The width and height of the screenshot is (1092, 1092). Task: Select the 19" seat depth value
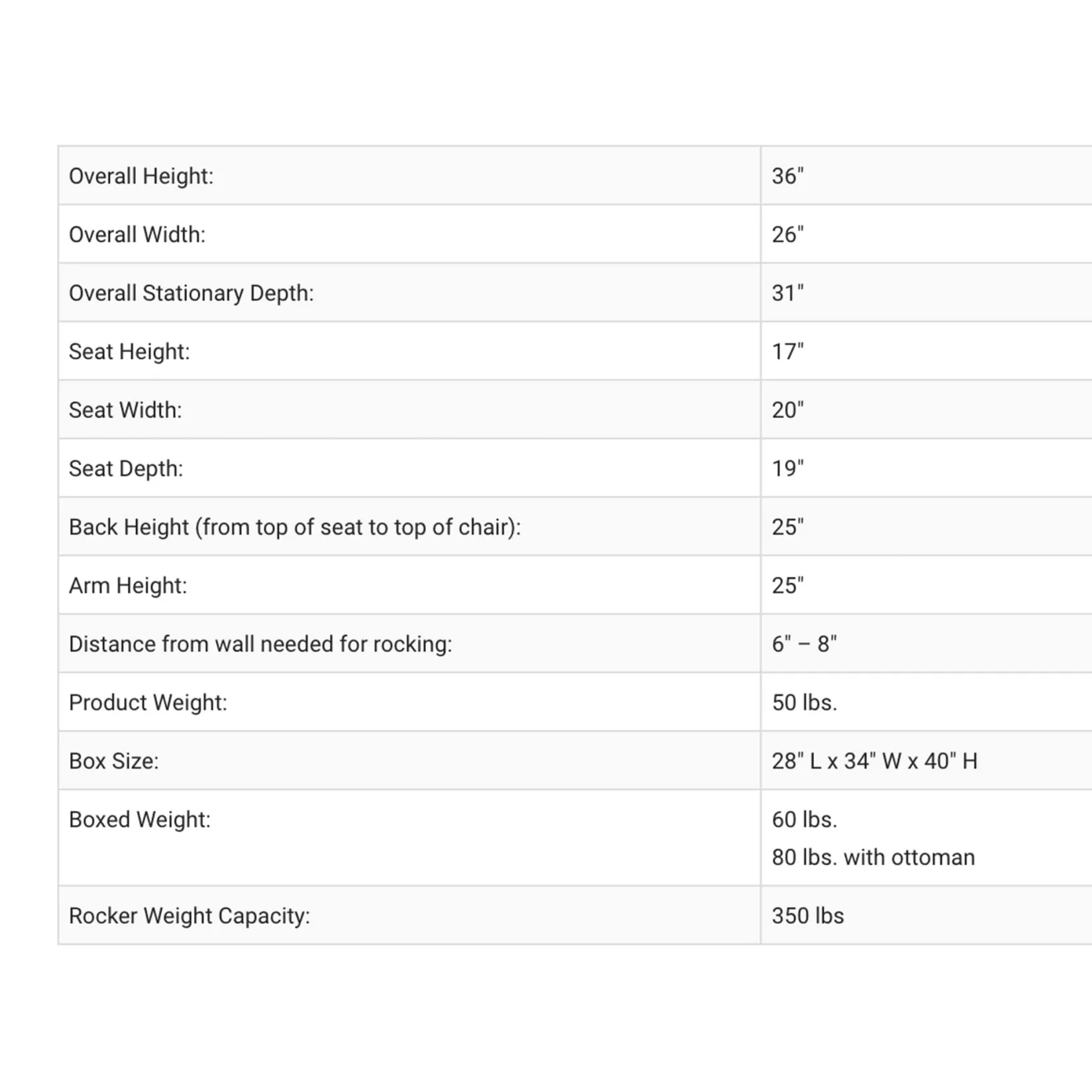point(787,468)
